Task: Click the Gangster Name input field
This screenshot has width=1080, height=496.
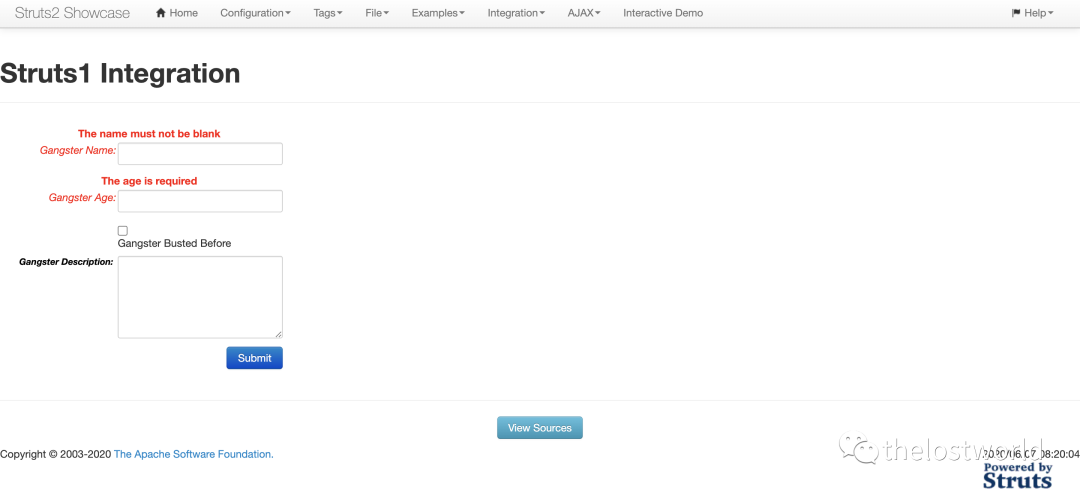Action: [200, 154]
